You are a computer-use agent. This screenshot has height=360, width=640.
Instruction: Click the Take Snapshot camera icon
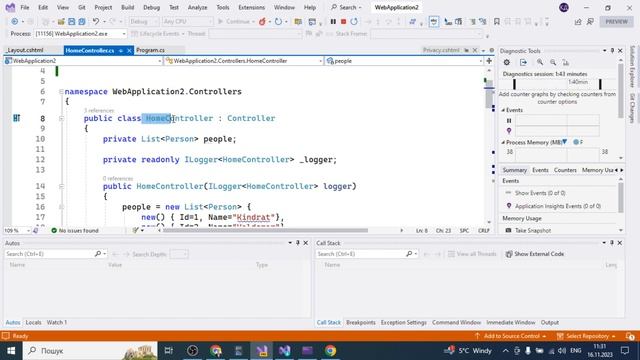tap(508, 230)
